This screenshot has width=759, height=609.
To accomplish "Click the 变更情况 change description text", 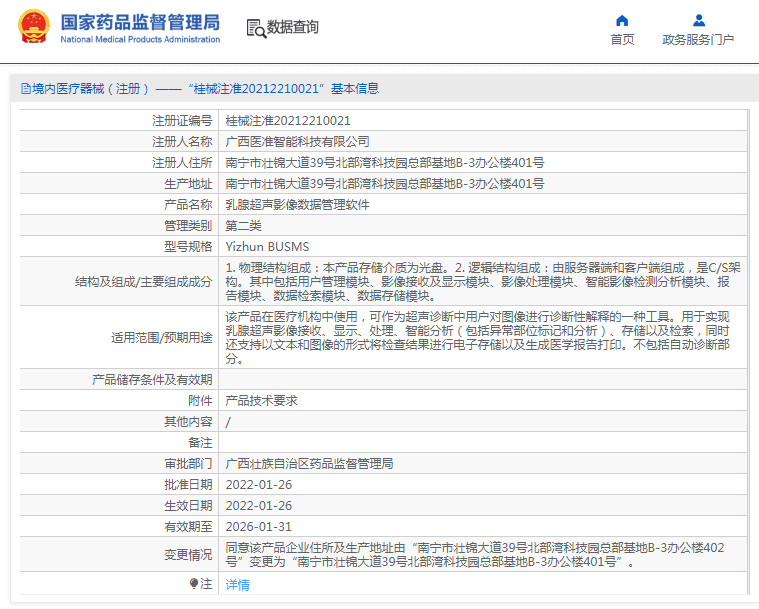I will (x=474, y=555).
